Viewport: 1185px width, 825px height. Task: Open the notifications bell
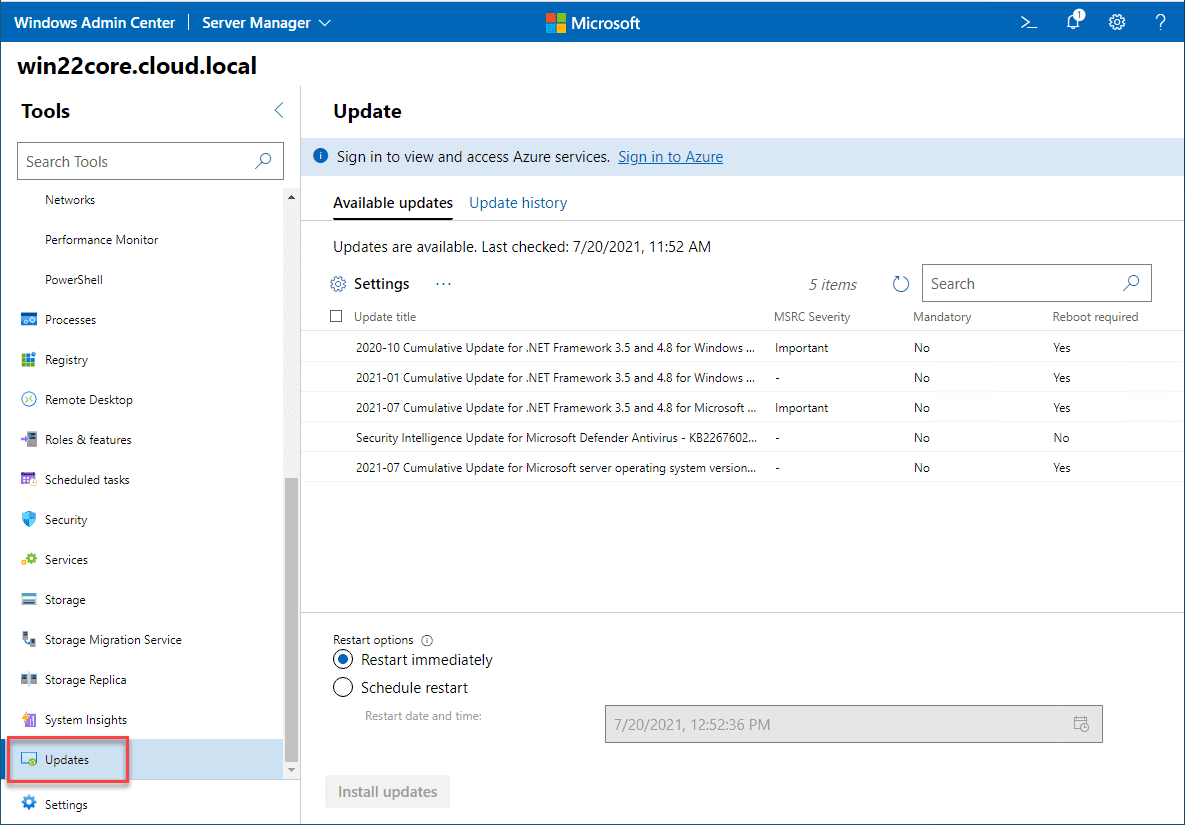click(1073, 21)
